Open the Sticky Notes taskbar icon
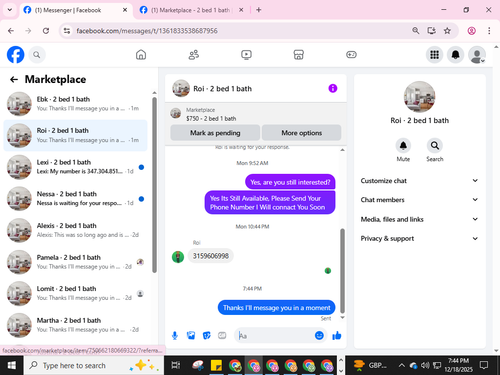500x375 pixels. pyautogui.click(x=216, y=365)
